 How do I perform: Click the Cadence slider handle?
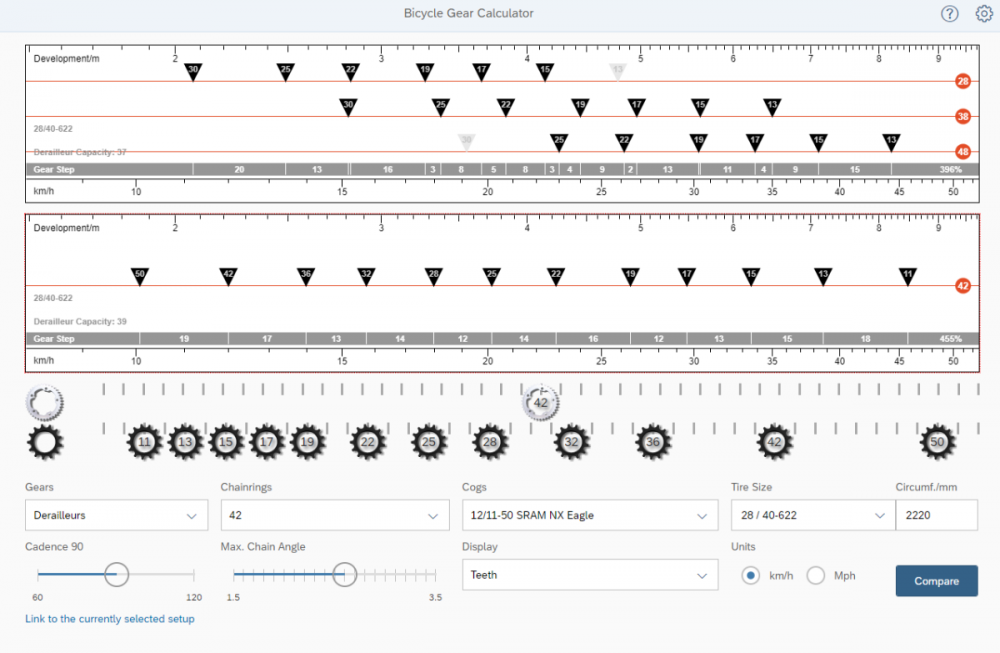(116, 575)
